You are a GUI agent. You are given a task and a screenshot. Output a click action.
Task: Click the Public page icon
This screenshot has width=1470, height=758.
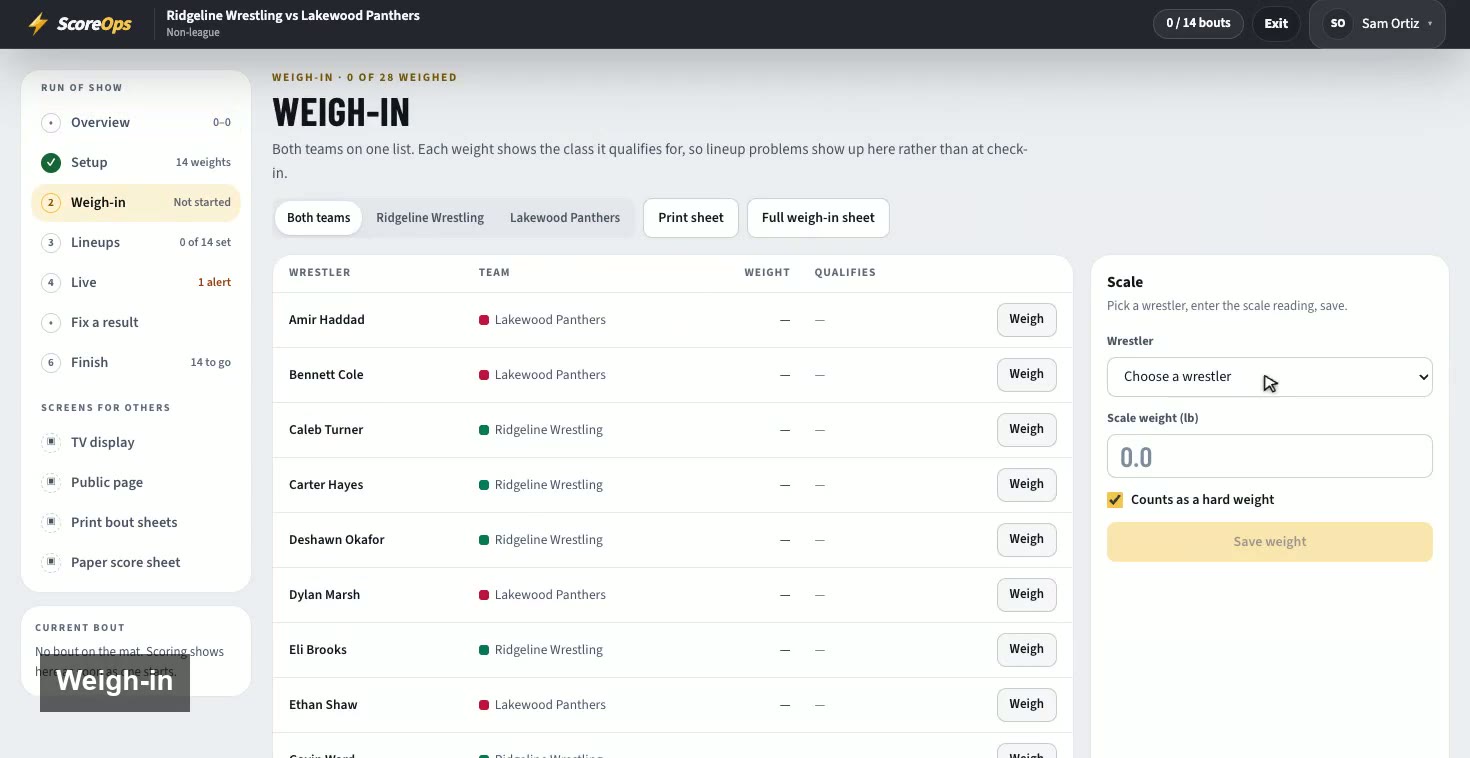coord(51,482)
